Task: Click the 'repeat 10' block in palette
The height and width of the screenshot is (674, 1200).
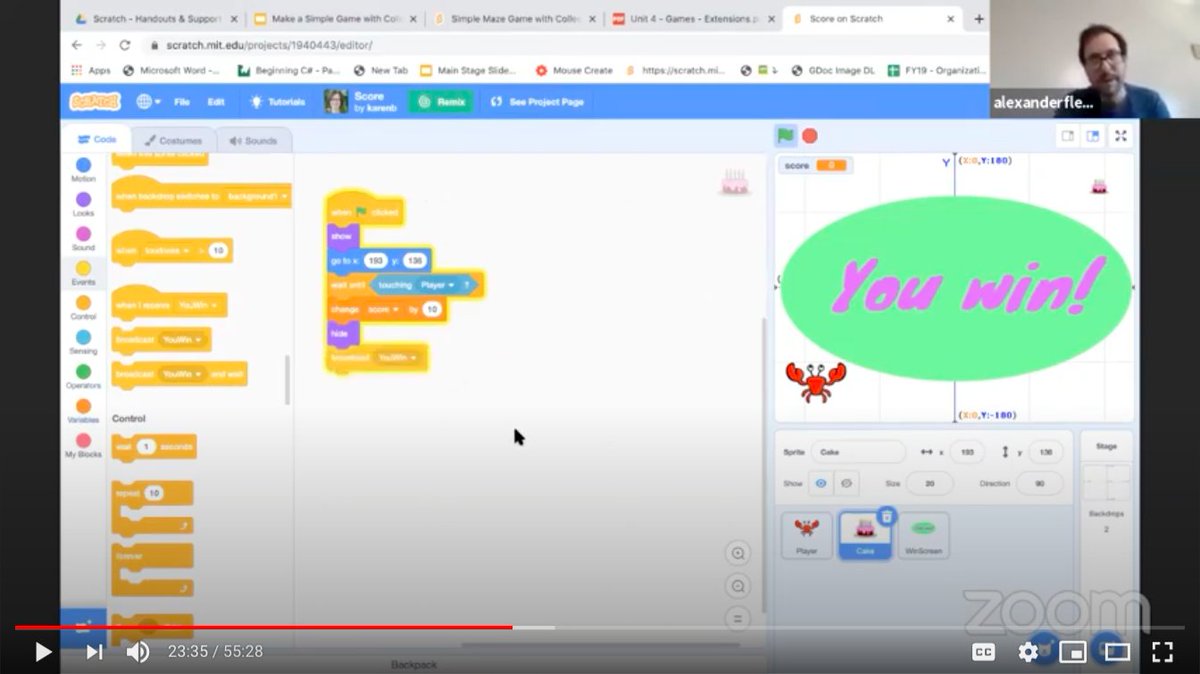Action: [153, 506]
